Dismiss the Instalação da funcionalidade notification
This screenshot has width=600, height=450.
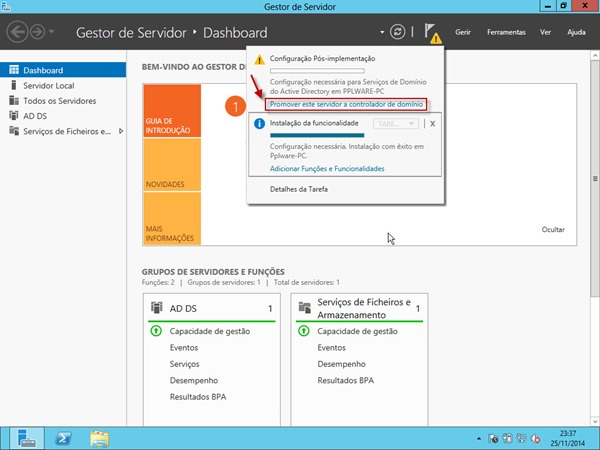click(432, 124)
